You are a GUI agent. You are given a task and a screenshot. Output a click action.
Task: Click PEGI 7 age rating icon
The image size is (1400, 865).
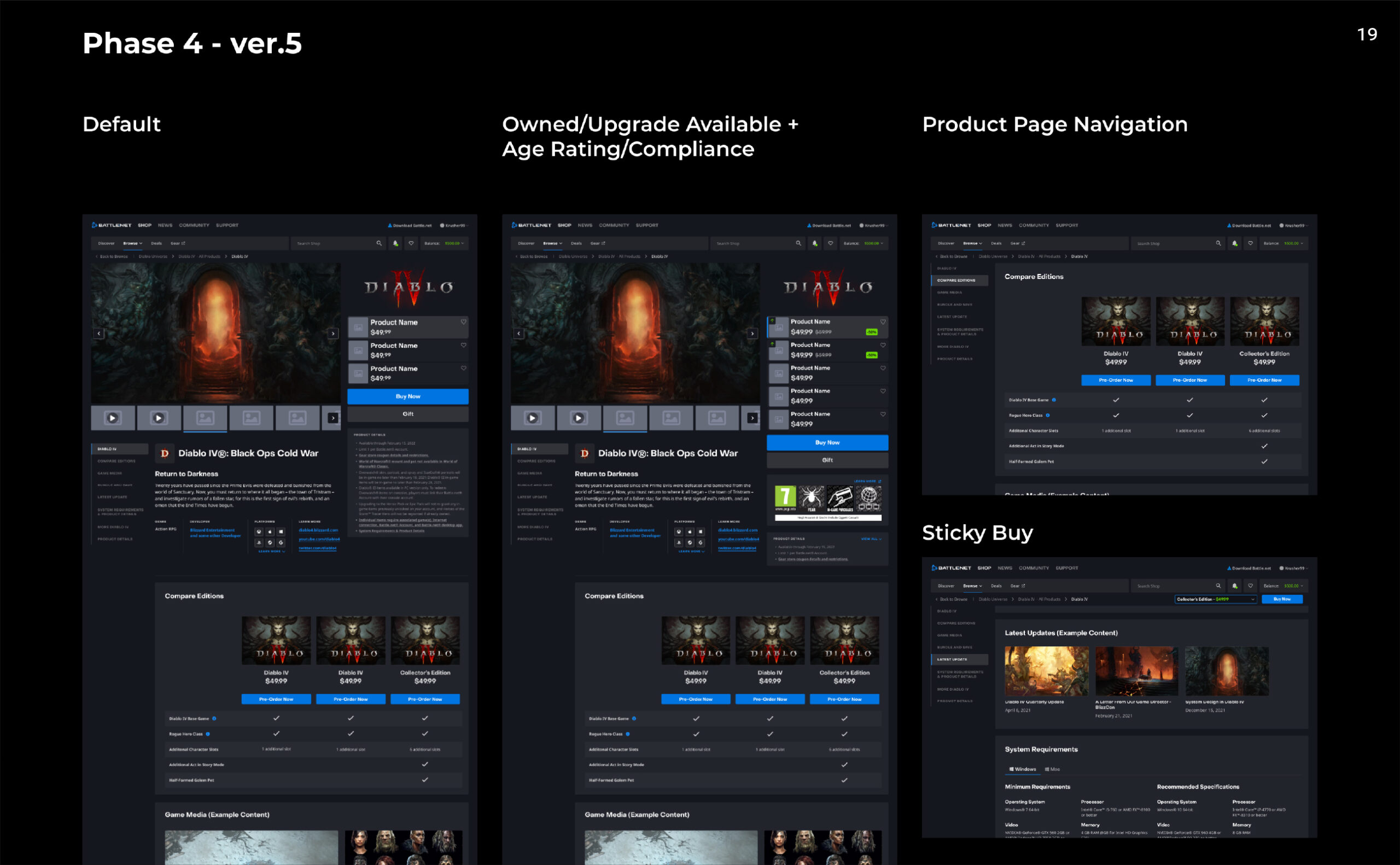[x=785, y=498]
